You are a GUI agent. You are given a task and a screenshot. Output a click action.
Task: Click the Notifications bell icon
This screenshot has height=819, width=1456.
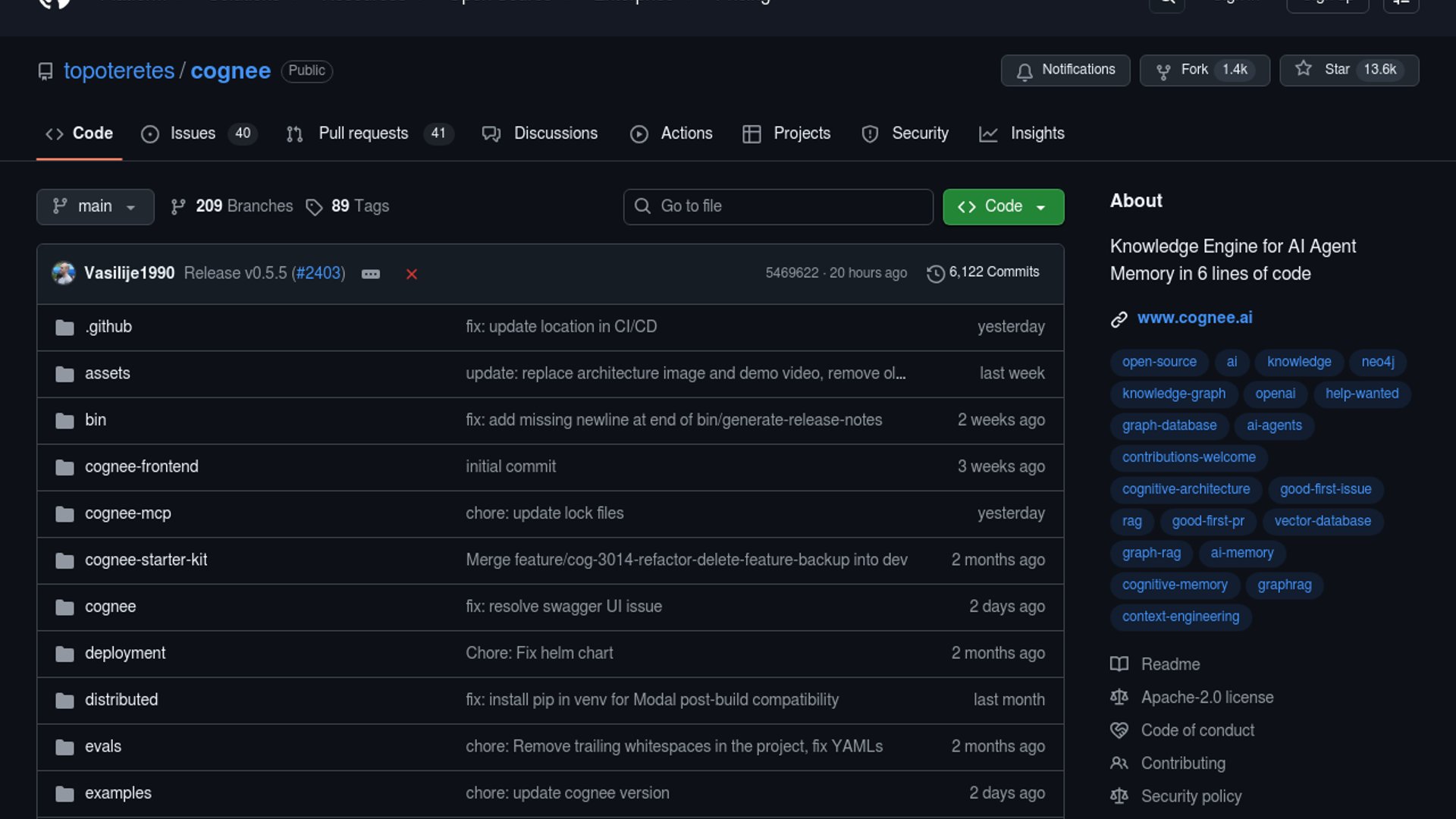[1025, 71]
